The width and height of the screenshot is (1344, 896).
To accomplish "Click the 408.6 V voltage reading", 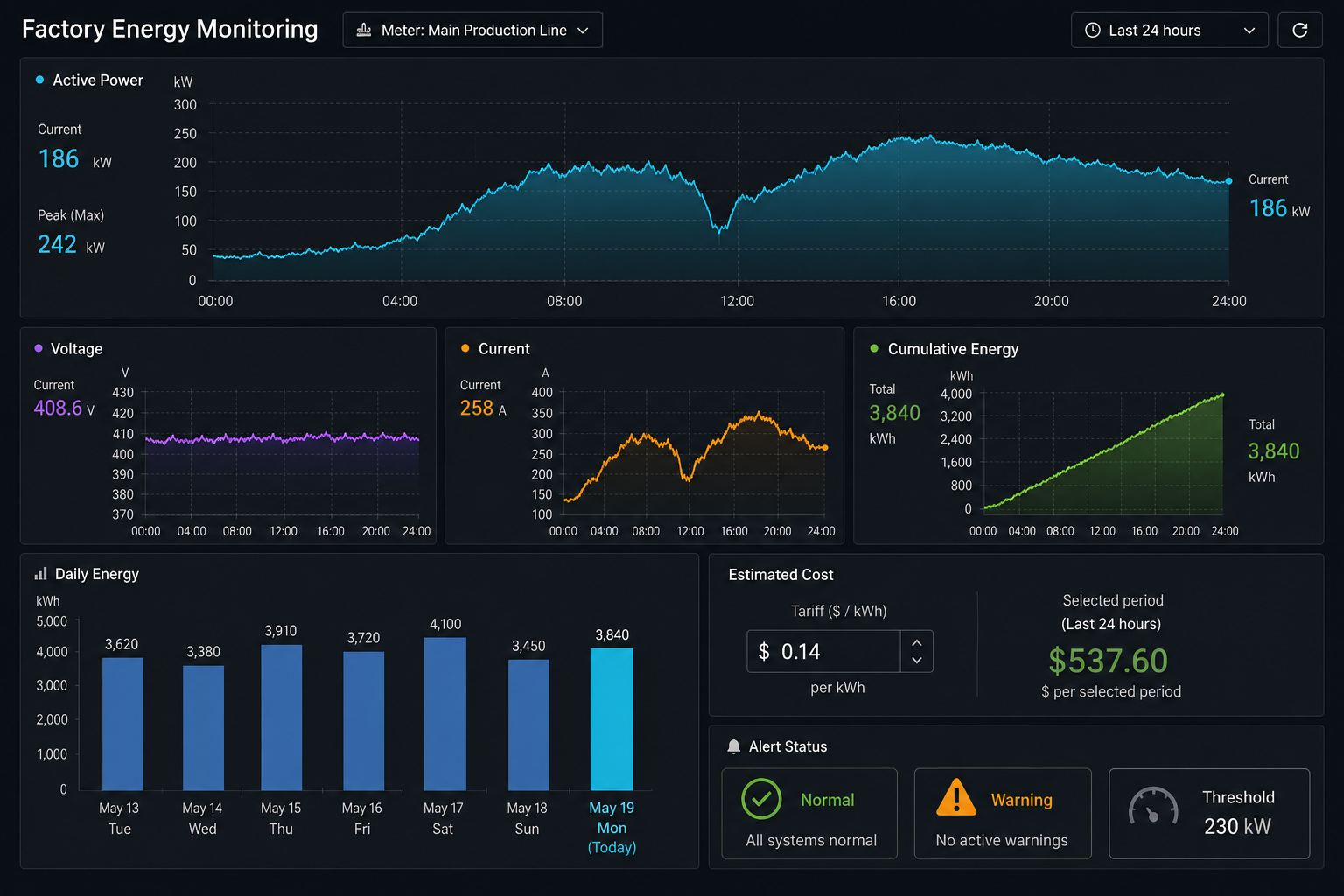I will click(64, 408).
